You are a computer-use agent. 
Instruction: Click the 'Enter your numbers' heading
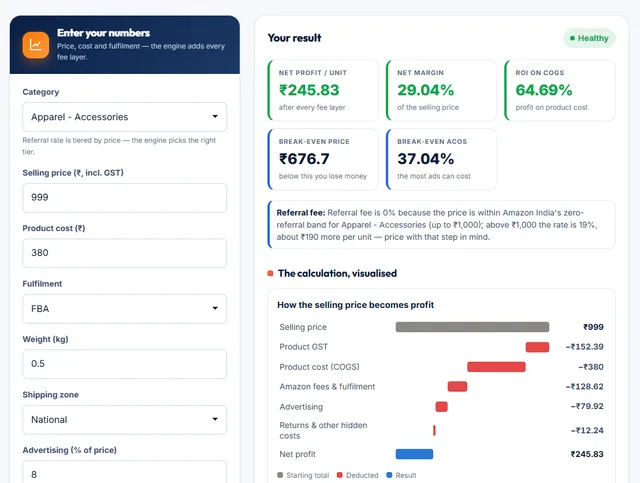coord(103,33)
